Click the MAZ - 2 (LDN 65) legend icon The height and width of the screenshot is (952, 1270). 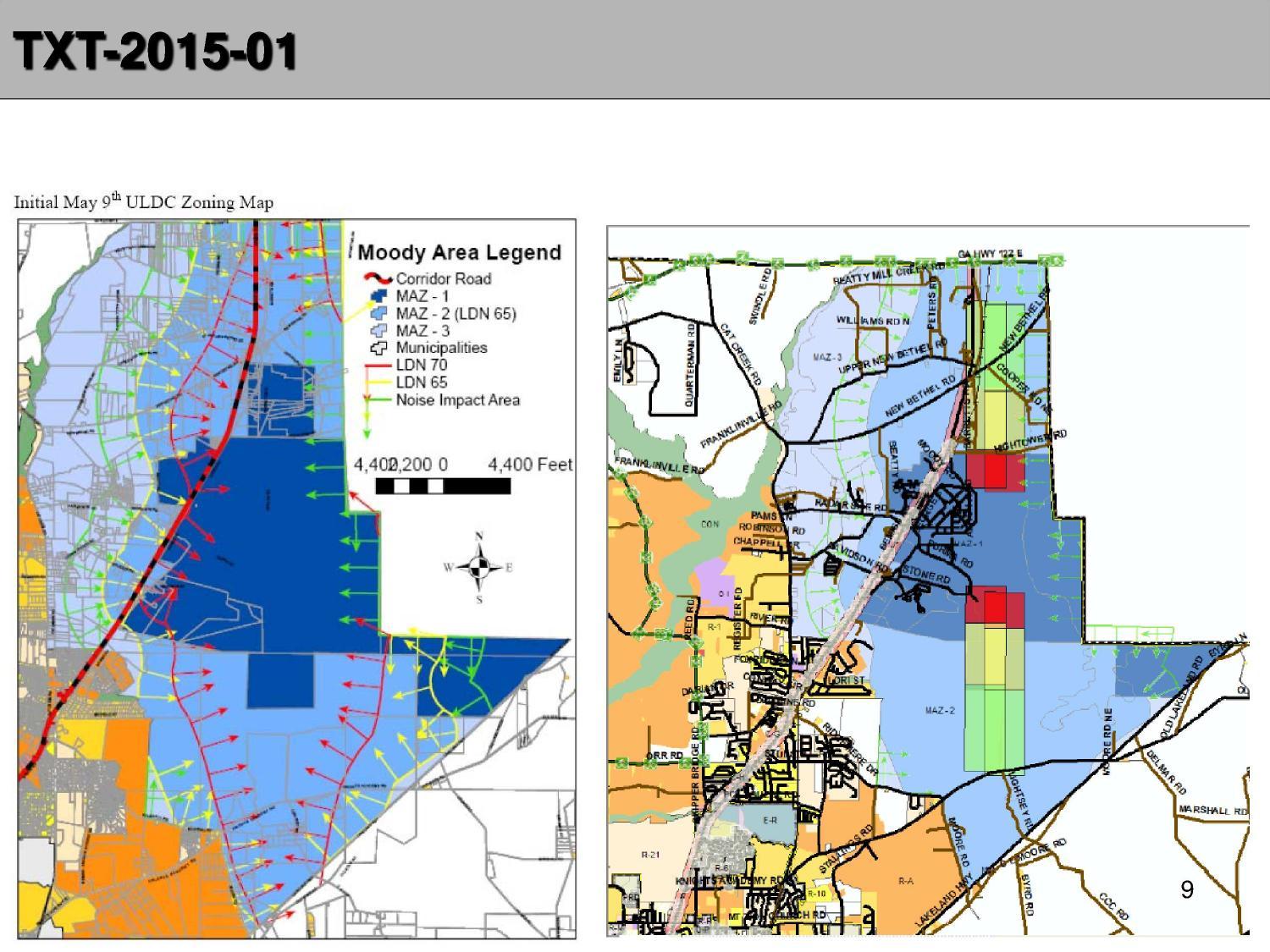pos(378,314)
